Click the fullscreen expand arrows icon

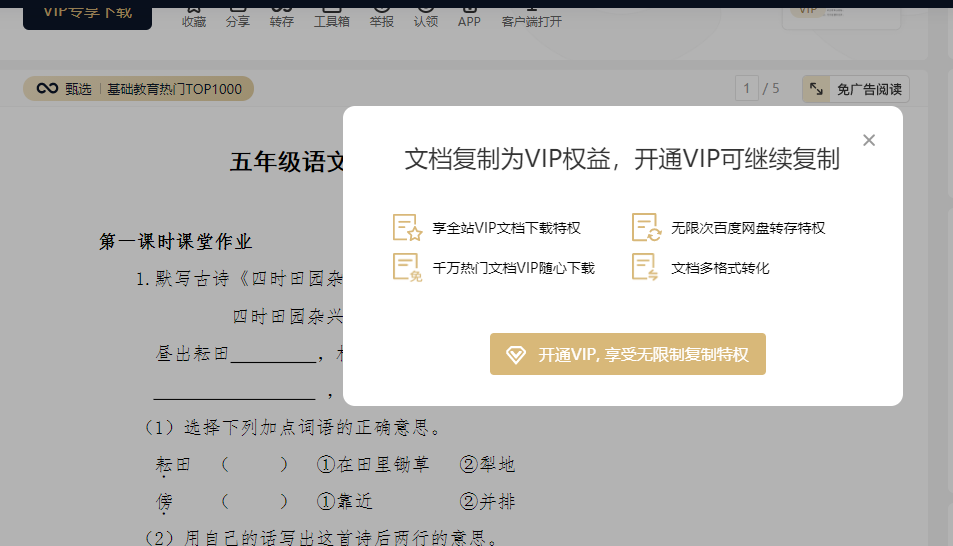click(816, 89)
